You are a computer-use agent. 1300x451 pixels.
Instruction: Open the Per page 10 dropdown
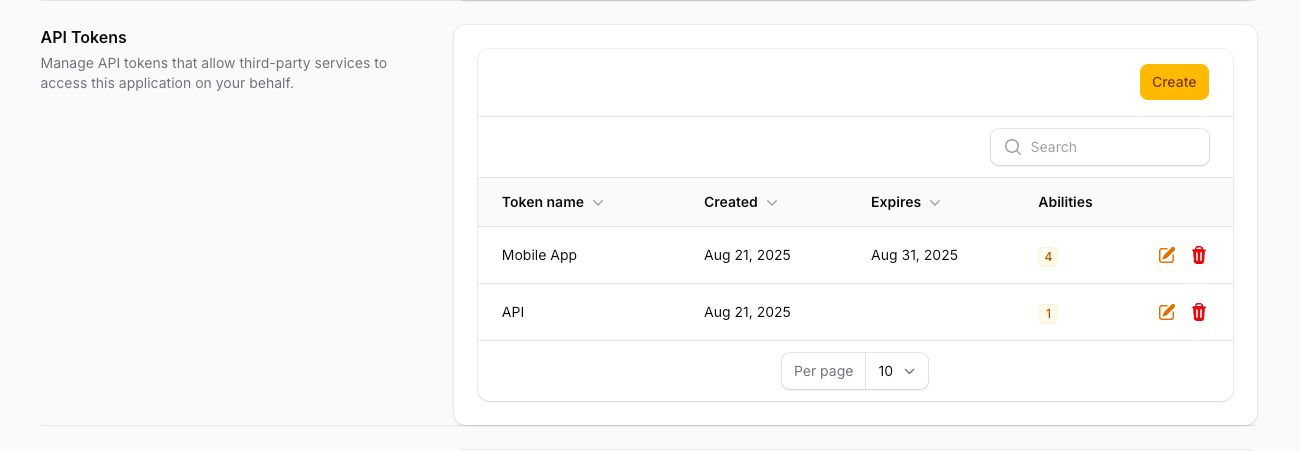coord(896,371)
